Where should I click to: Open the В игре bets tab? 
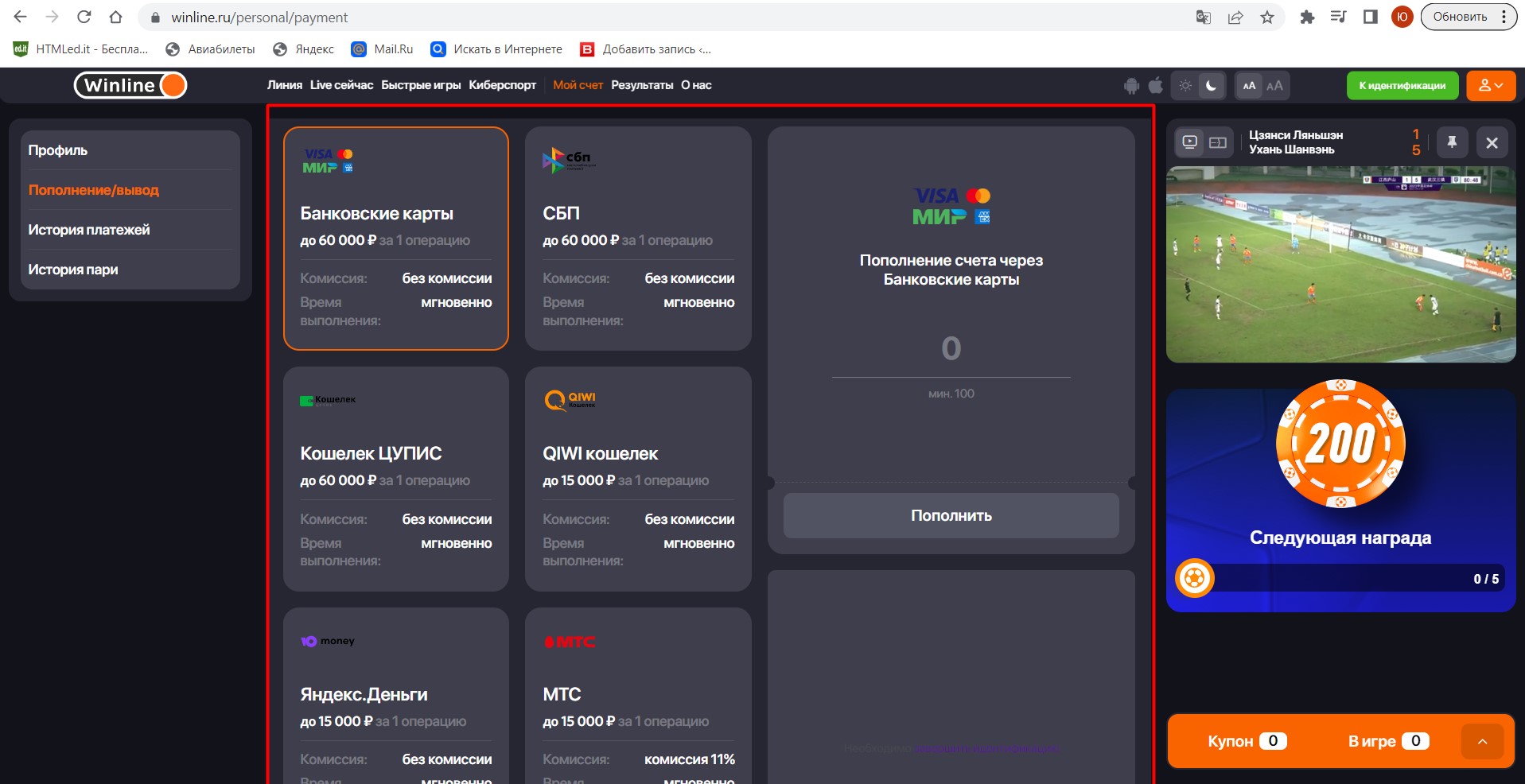coord(1388,741)
